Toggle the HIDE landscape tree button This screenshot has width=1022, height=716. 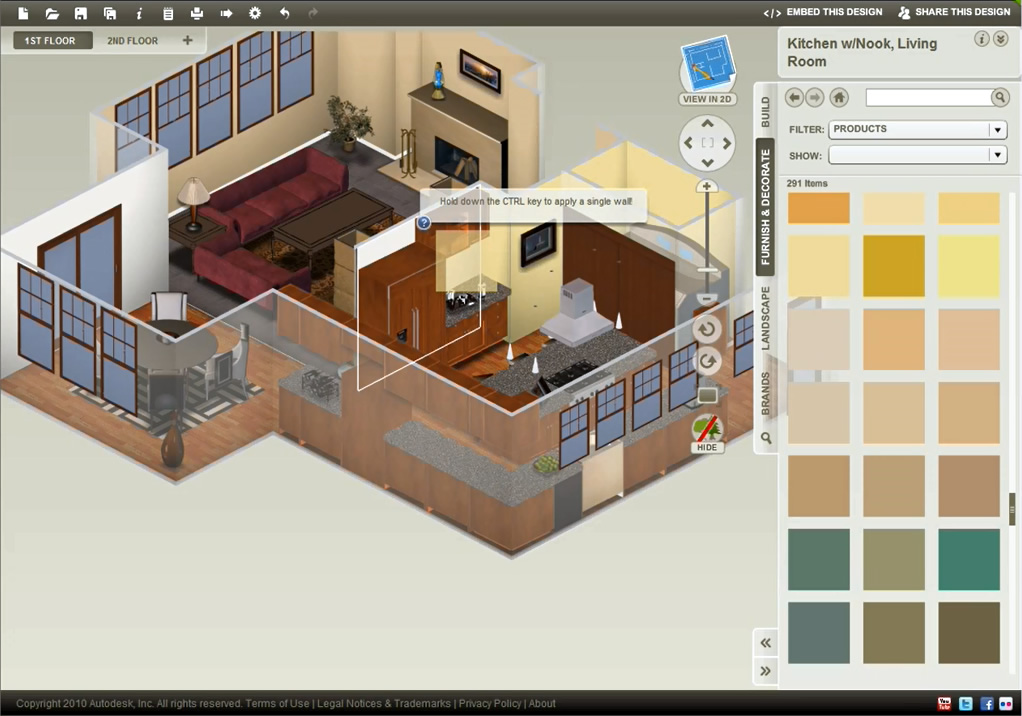pyautogui.click(x=707, y=433)
